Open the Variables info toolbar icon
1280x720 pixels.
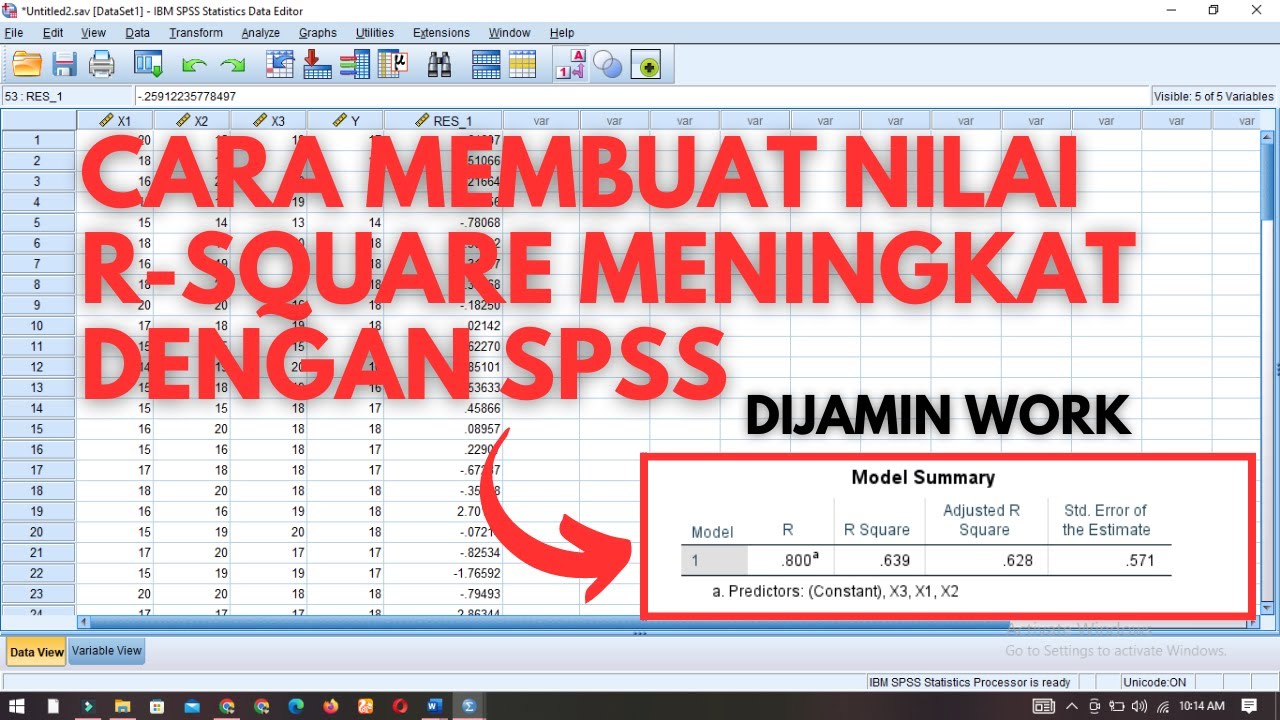point(355,65)
